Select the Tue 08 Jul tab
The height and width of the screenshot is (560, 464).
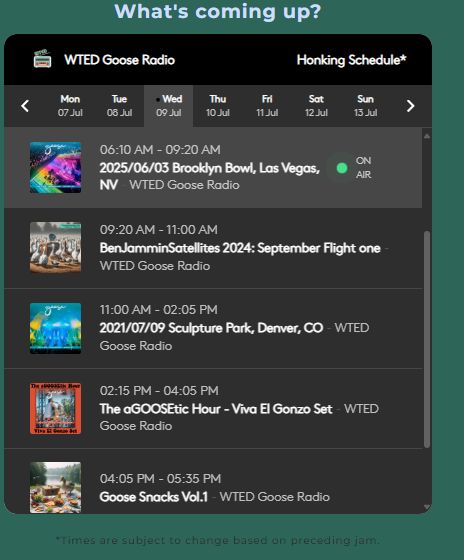pos(119,106)
